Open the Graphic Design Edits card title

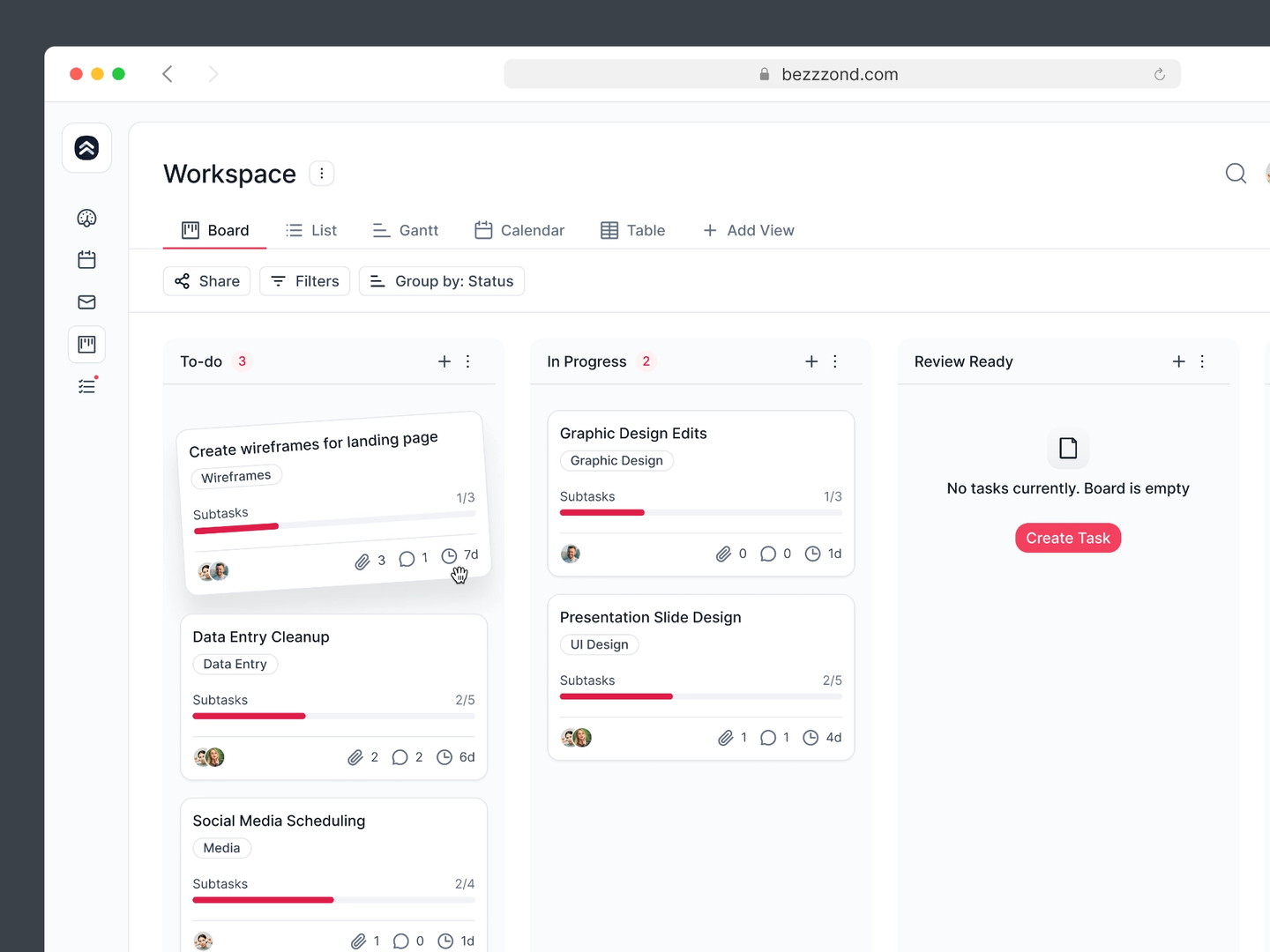tap(633, 434)
